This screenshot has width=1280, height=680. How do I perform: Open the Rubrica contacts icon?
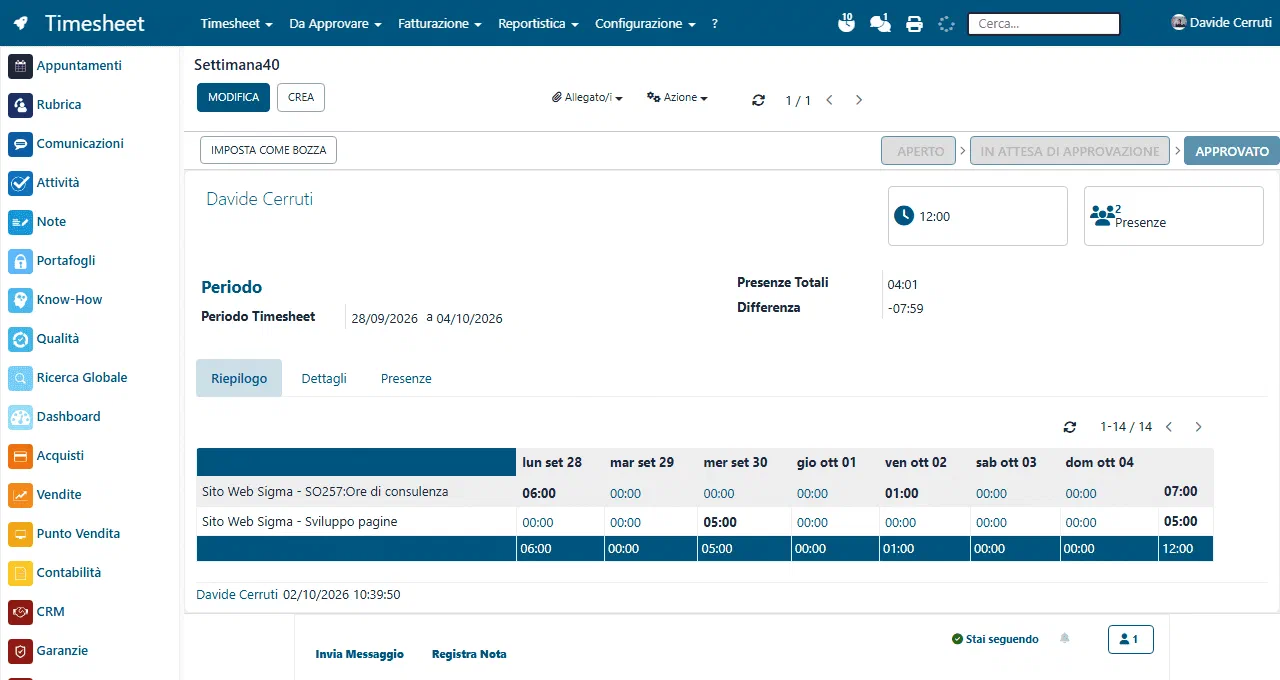coord(21,105)
